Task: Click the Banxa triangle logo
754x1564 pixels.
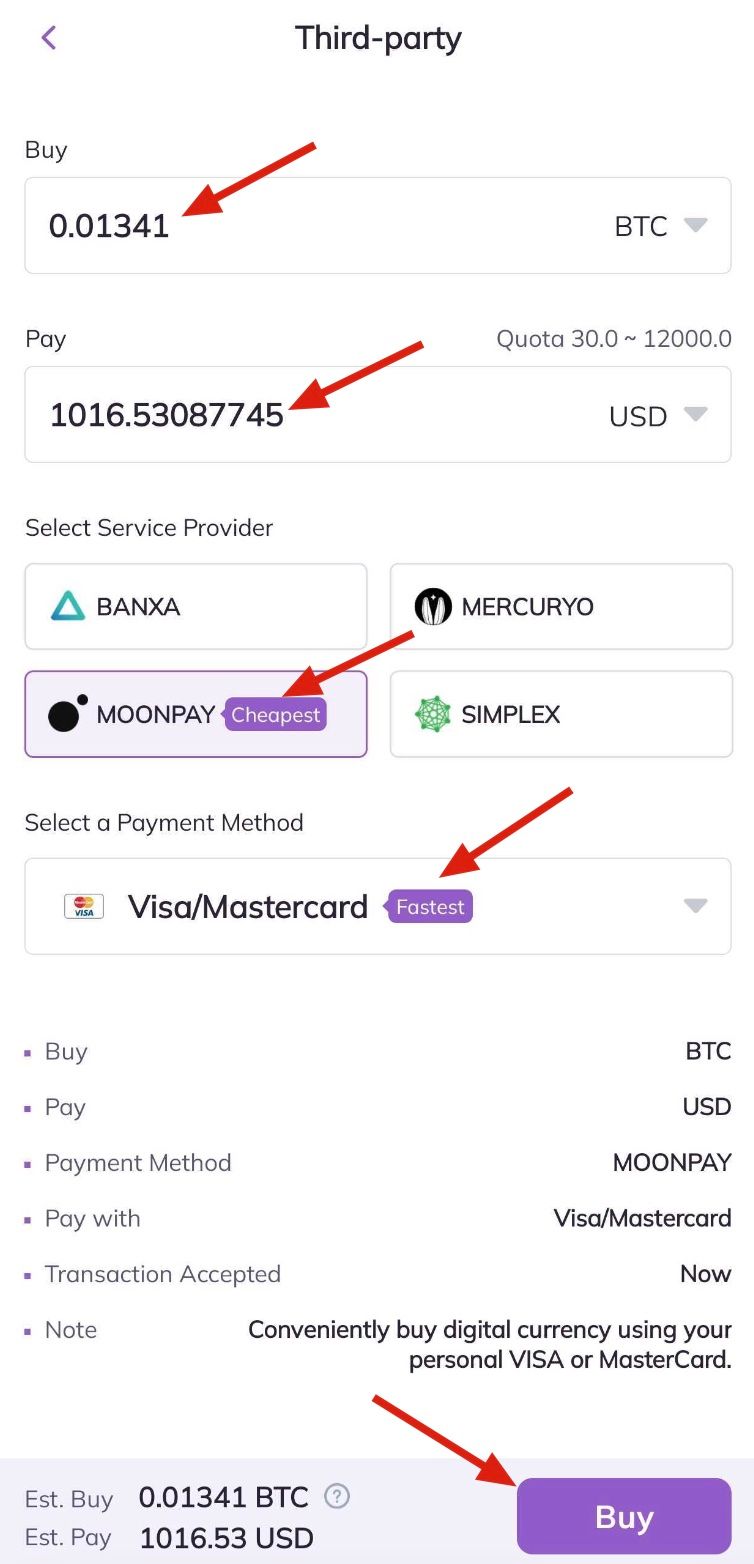Action: pos(68,607)
